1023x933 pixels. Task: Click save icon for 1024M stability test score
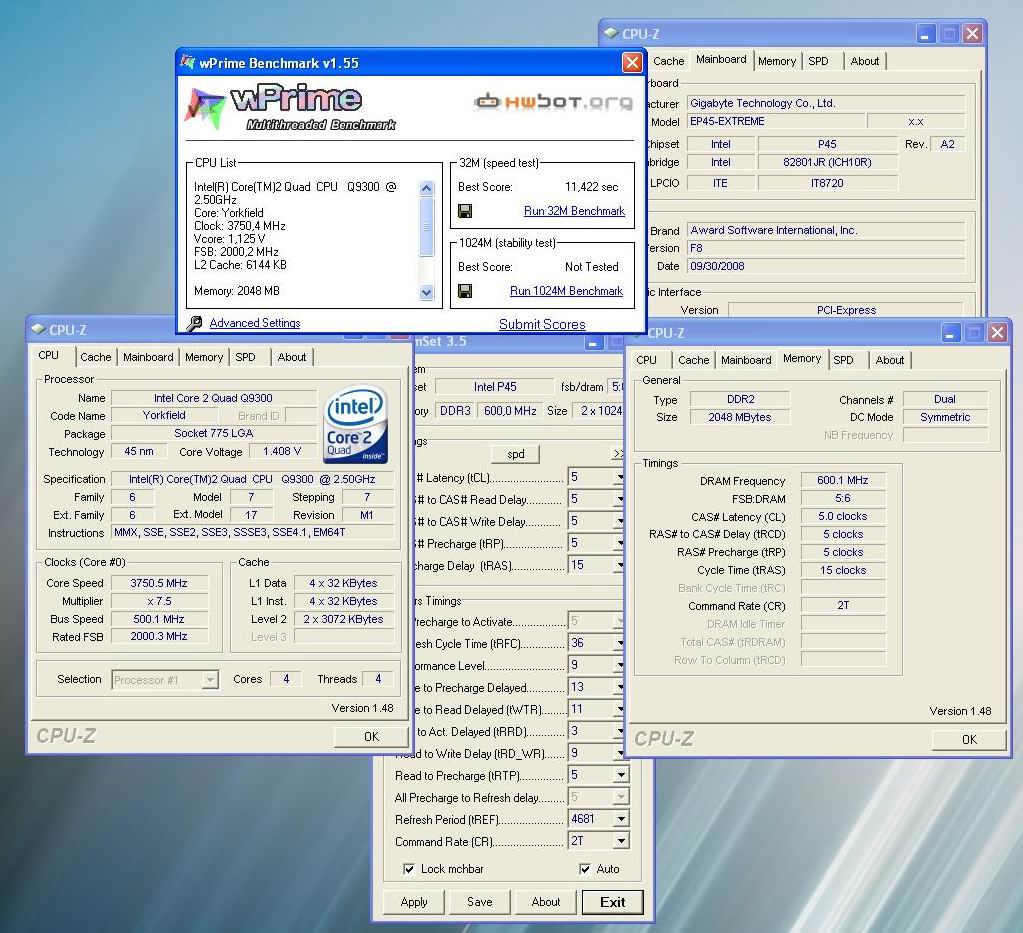[x=465, y=291]
